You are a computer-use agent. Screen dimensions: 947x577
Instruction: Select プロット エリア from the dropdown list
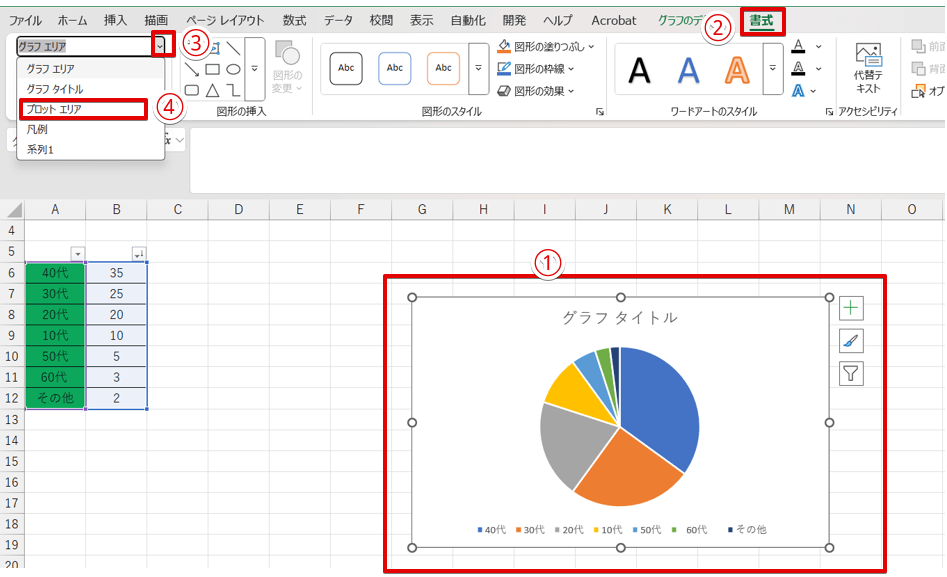click(83, 109)
